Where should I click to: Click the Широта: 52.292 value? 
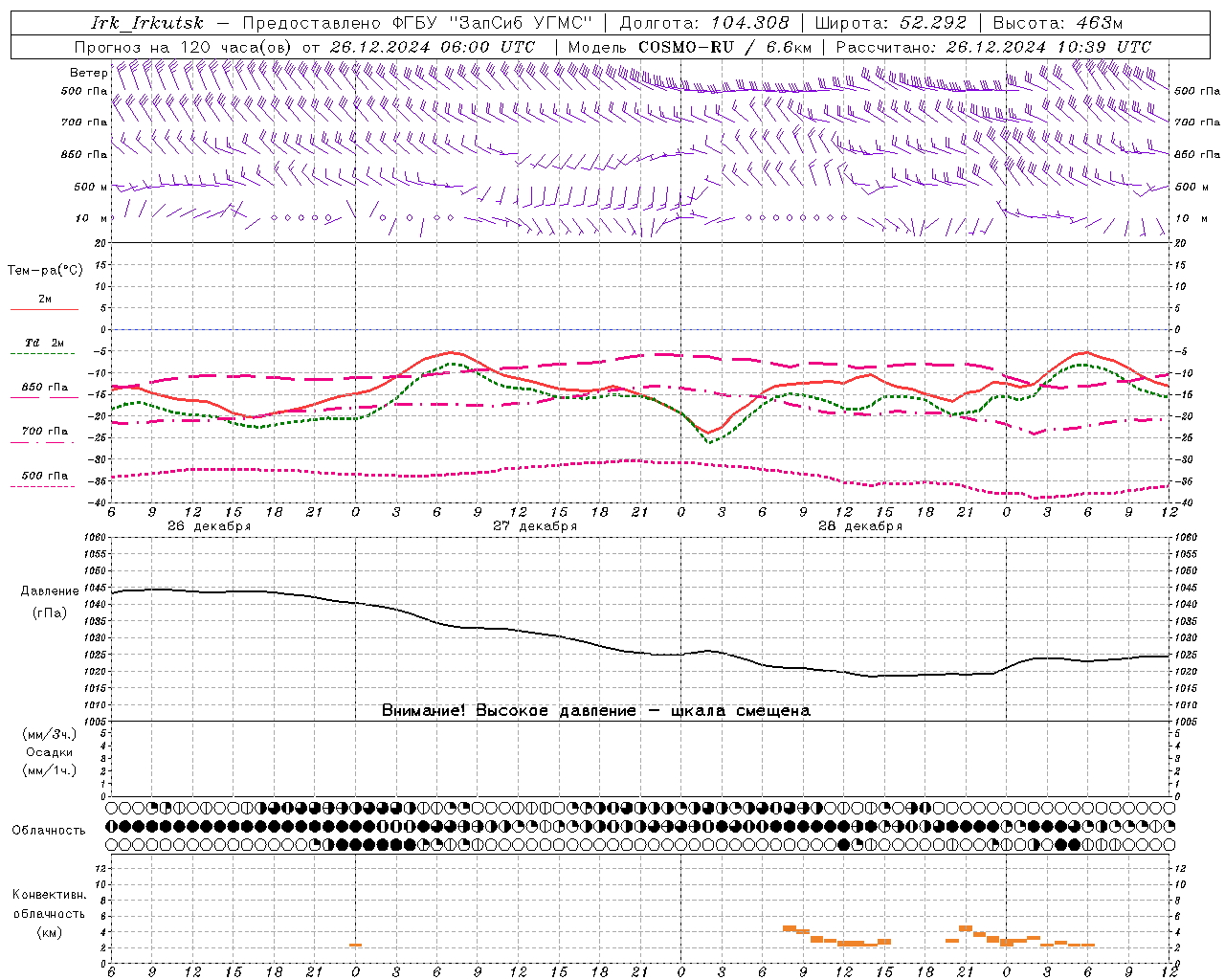coord(891,23)
